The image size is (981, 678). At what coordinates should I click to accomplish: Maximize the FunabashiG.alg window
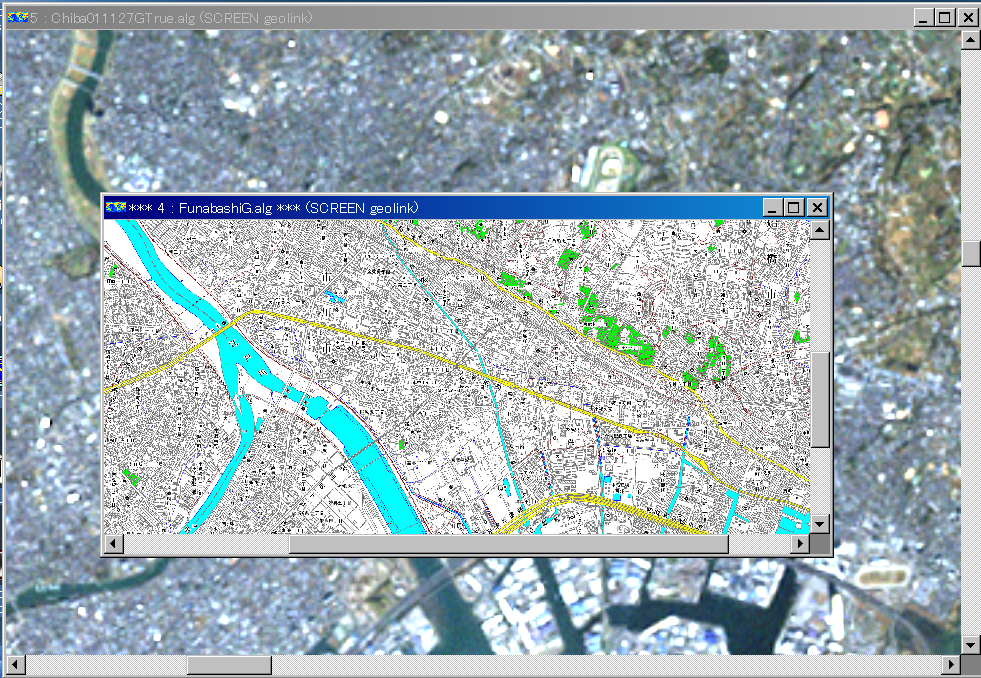click(794, 208)
